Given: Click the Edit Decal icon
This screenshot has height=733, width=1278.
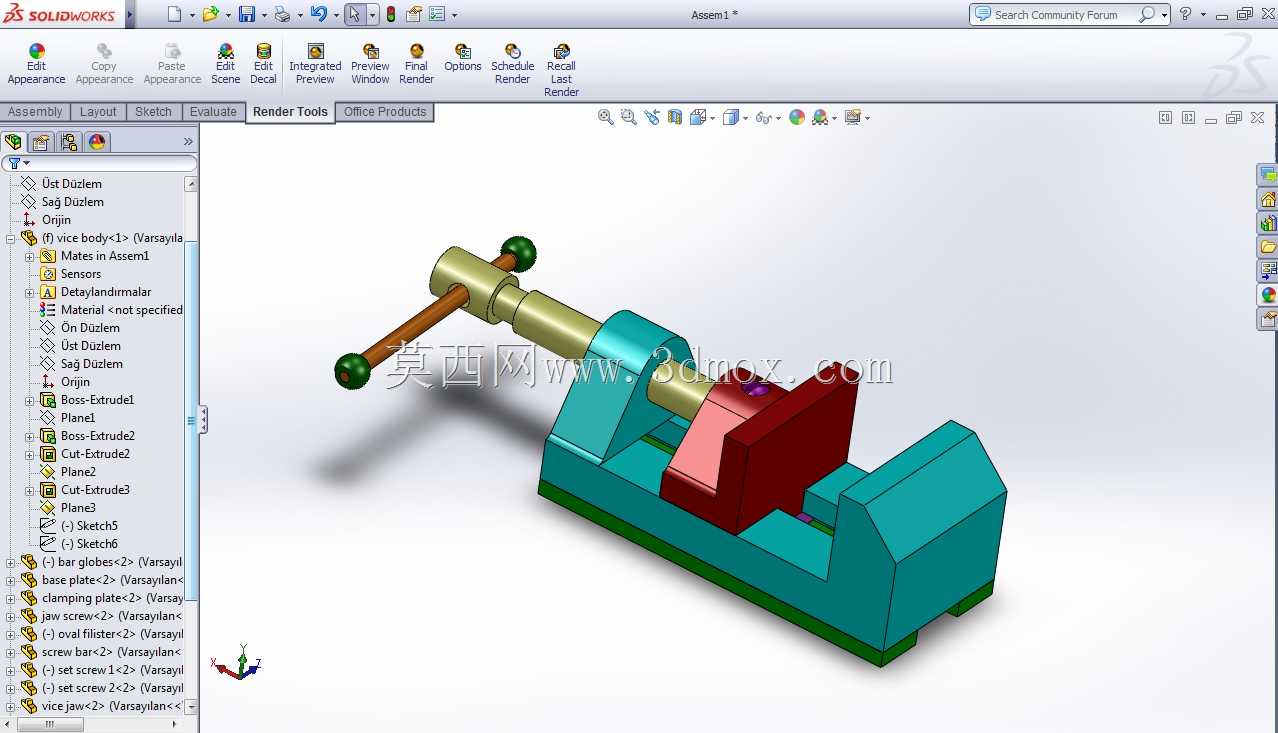Looking at the screenshot, I should point(264,51).
